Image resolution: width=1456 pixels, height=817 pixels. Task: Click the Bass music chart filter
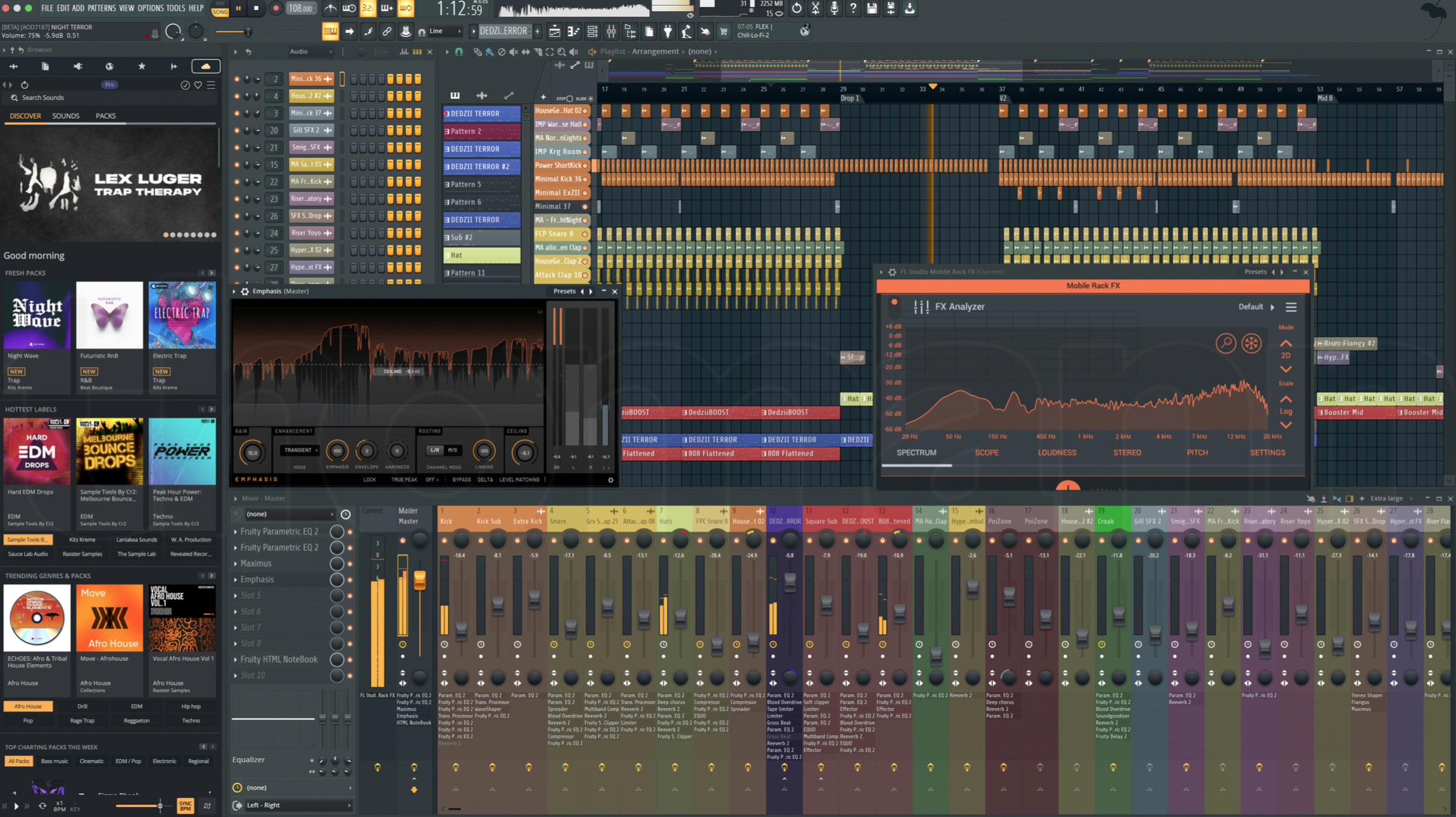point(54,761)
